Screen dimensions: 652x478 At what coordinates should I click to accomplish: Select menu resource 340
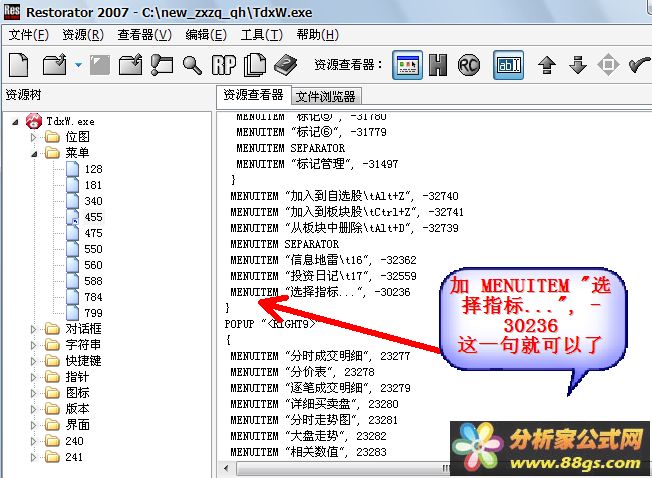[93, 201]
